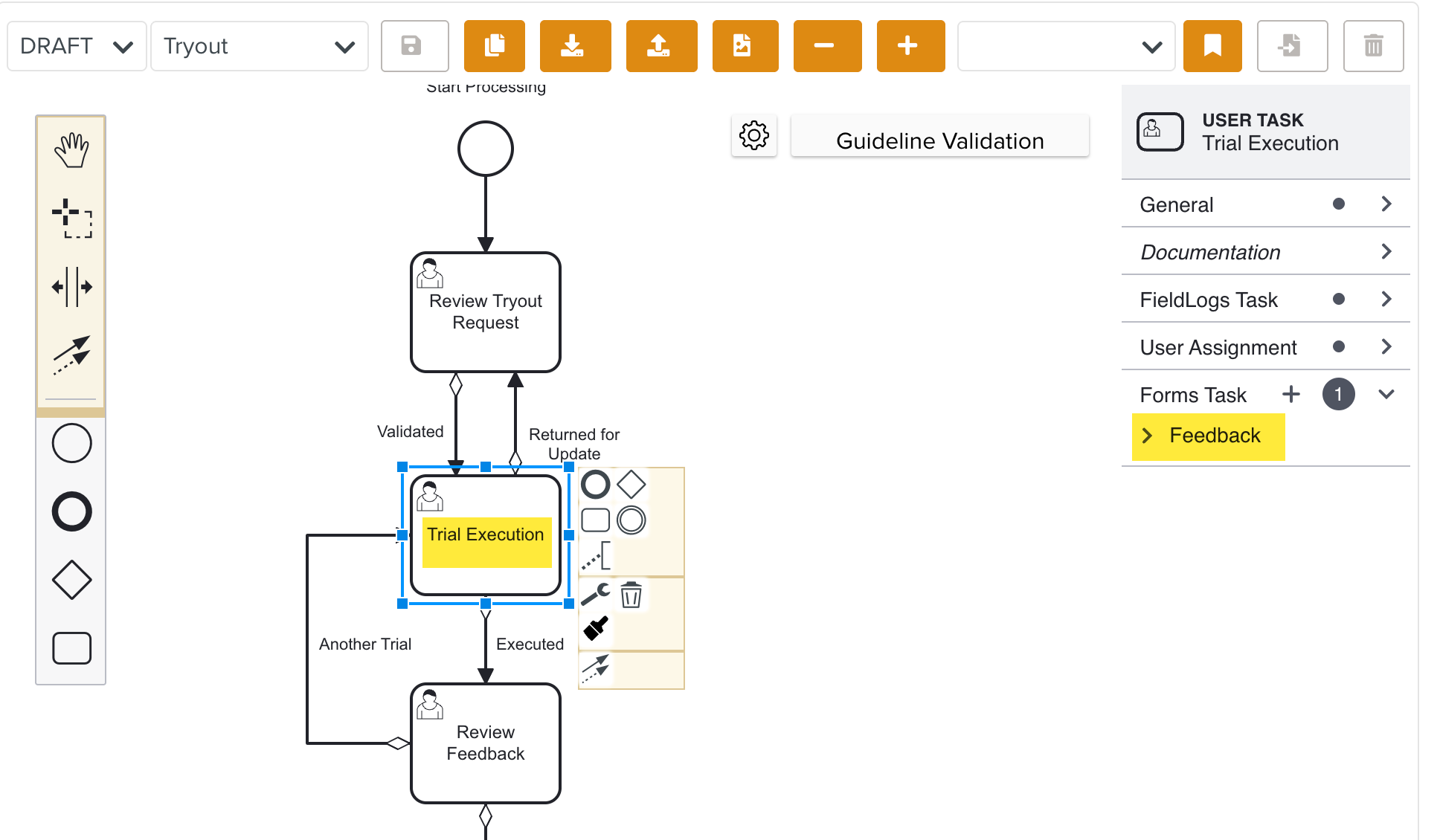Screen dimensions: 1440x840
Task: Open the empty toolbar dropdown
Action: [1065, 46]
